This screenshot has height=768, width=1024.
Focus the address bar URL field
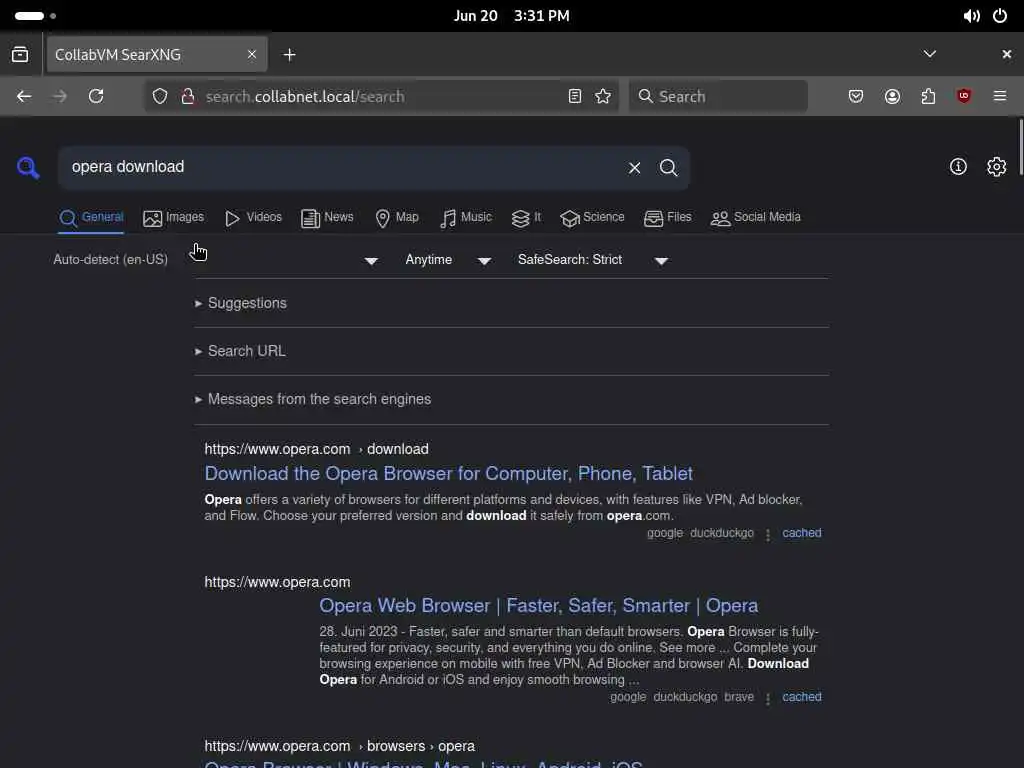tap(379, 97)
